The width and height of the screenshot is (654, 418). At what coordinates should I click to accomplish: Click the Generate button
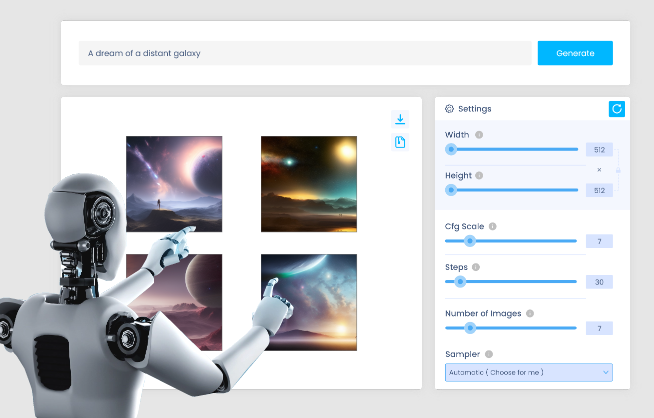point(575,53)
